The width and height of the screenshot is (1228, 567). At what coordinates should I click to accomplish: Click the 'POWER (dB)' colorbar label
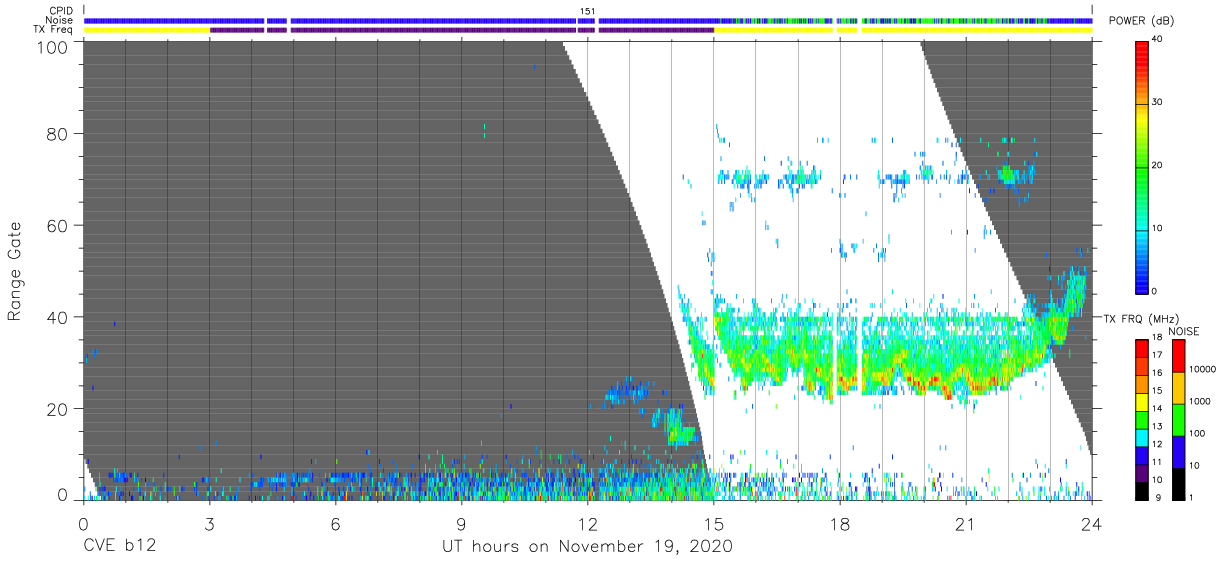click(x=1141, y=21)
